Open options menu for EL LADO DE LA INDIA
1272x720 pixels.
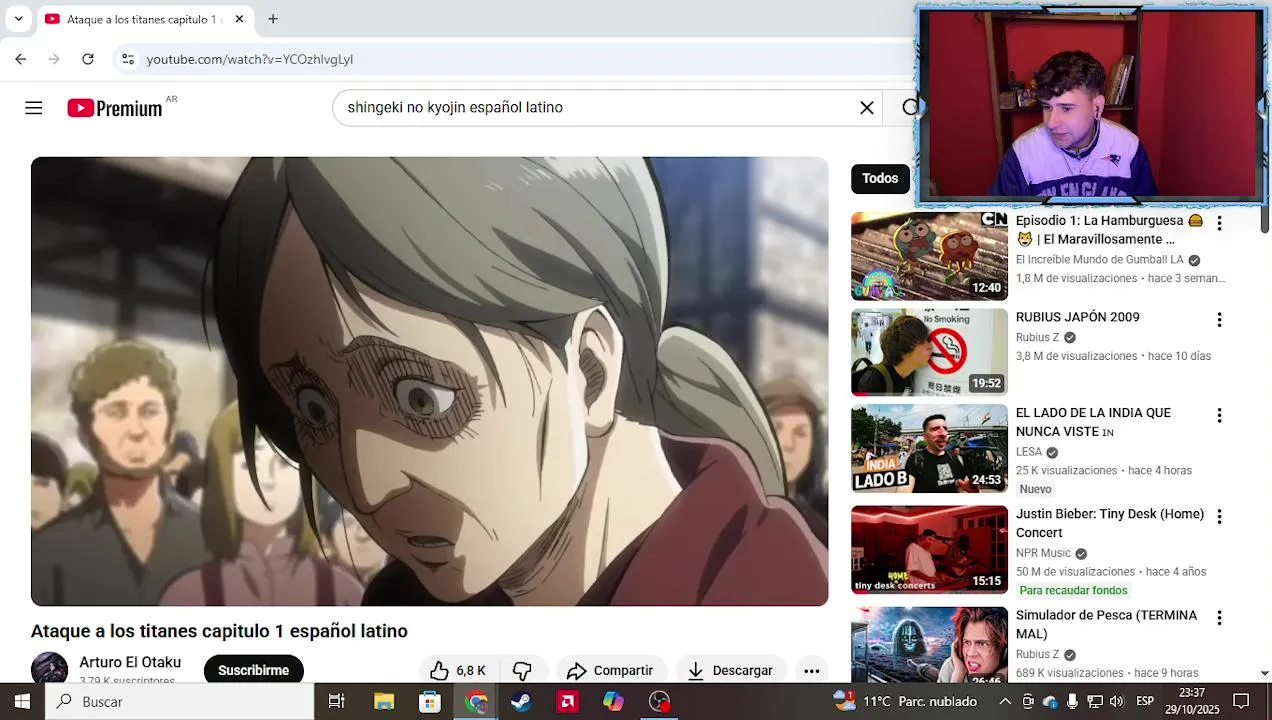tap(1219, 415)
